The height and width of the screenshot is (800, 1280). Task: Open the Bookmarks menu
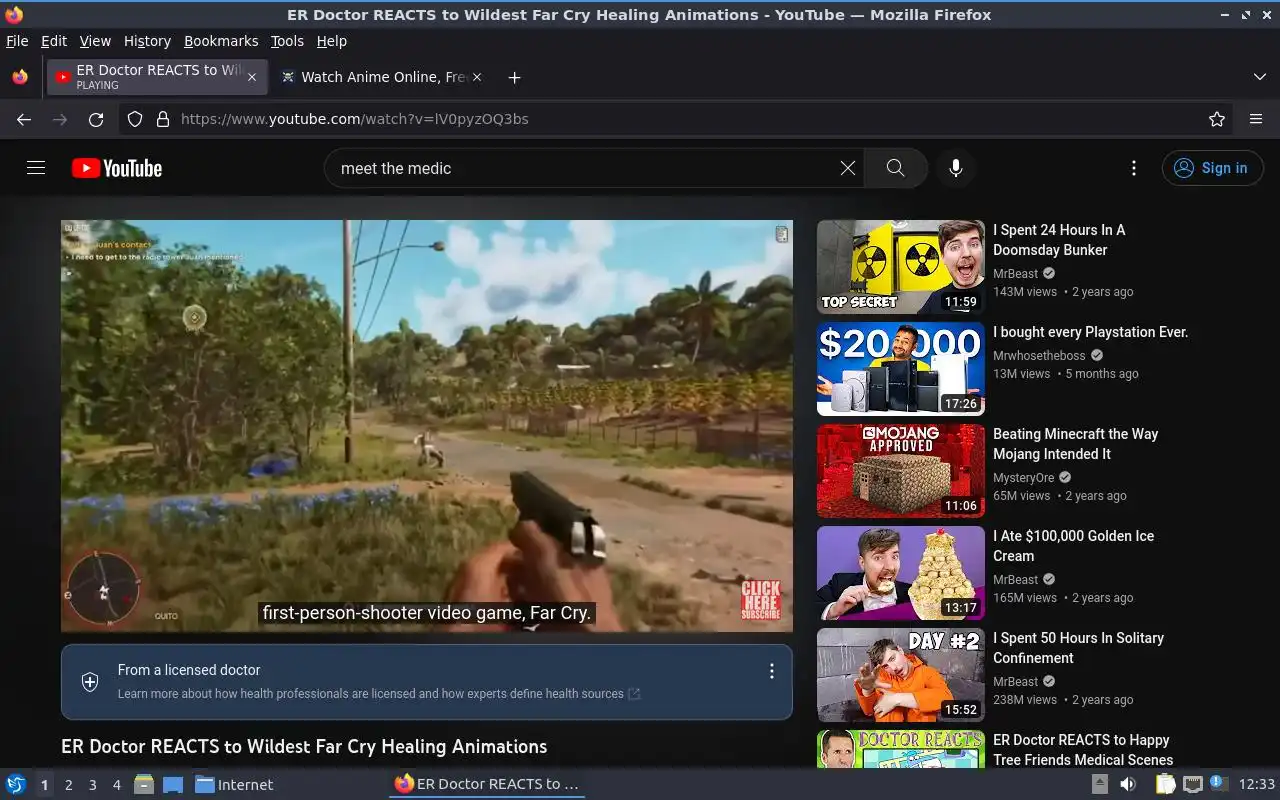tap(221, 41)
